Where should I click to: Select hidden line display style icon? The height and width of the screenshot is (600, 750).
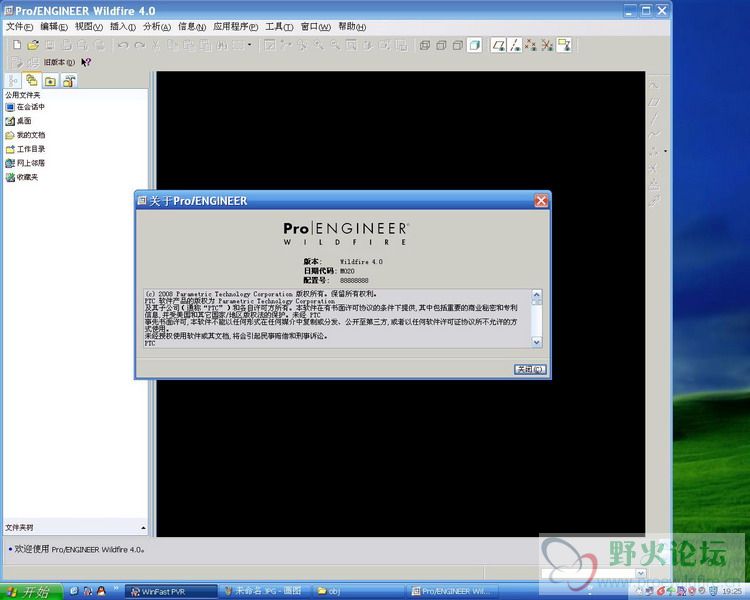click(x=441, y=45)
